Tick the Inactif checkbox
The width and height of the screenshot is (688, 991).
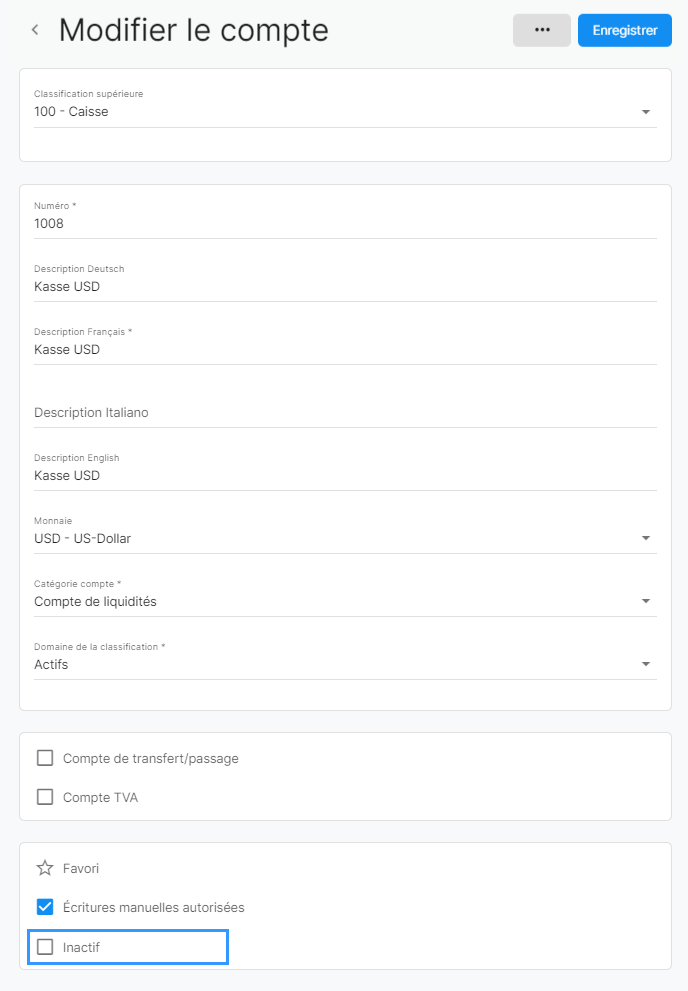(45, 947)
